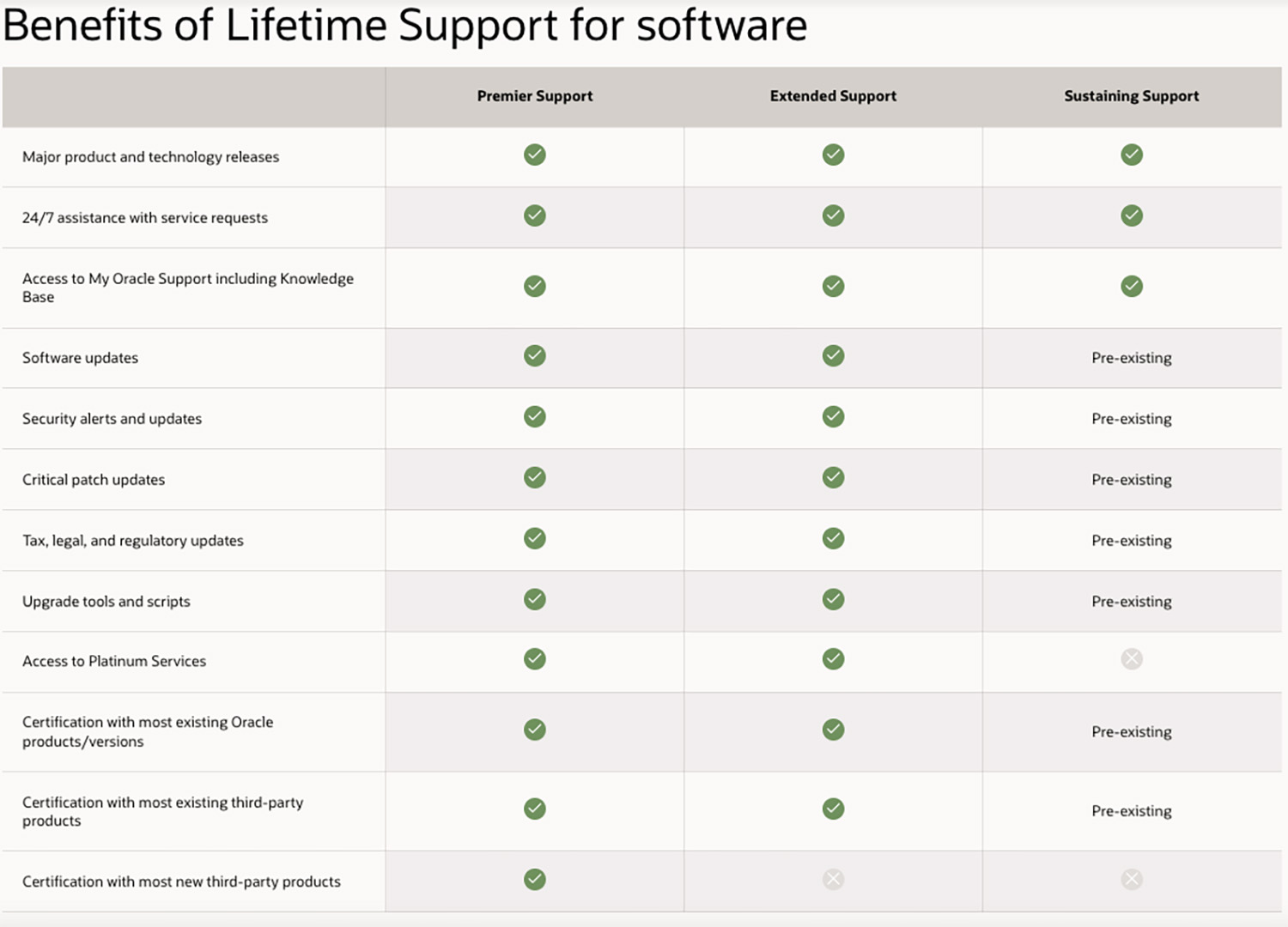Click Extended checkmark for Upgrade tools and scripts
This screenshot has width=1288, height=927.
coord(833,599)
